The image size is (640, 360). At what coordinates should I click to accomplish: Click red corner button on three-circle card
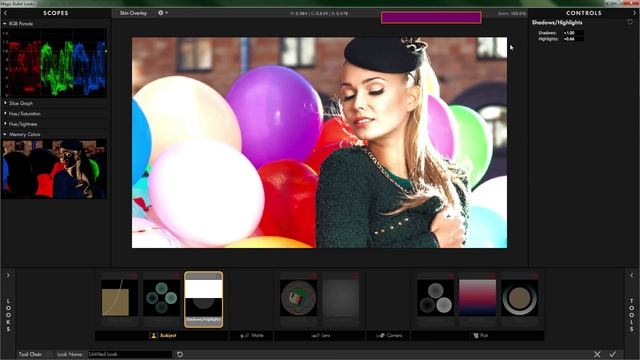(x=451, y=276)
